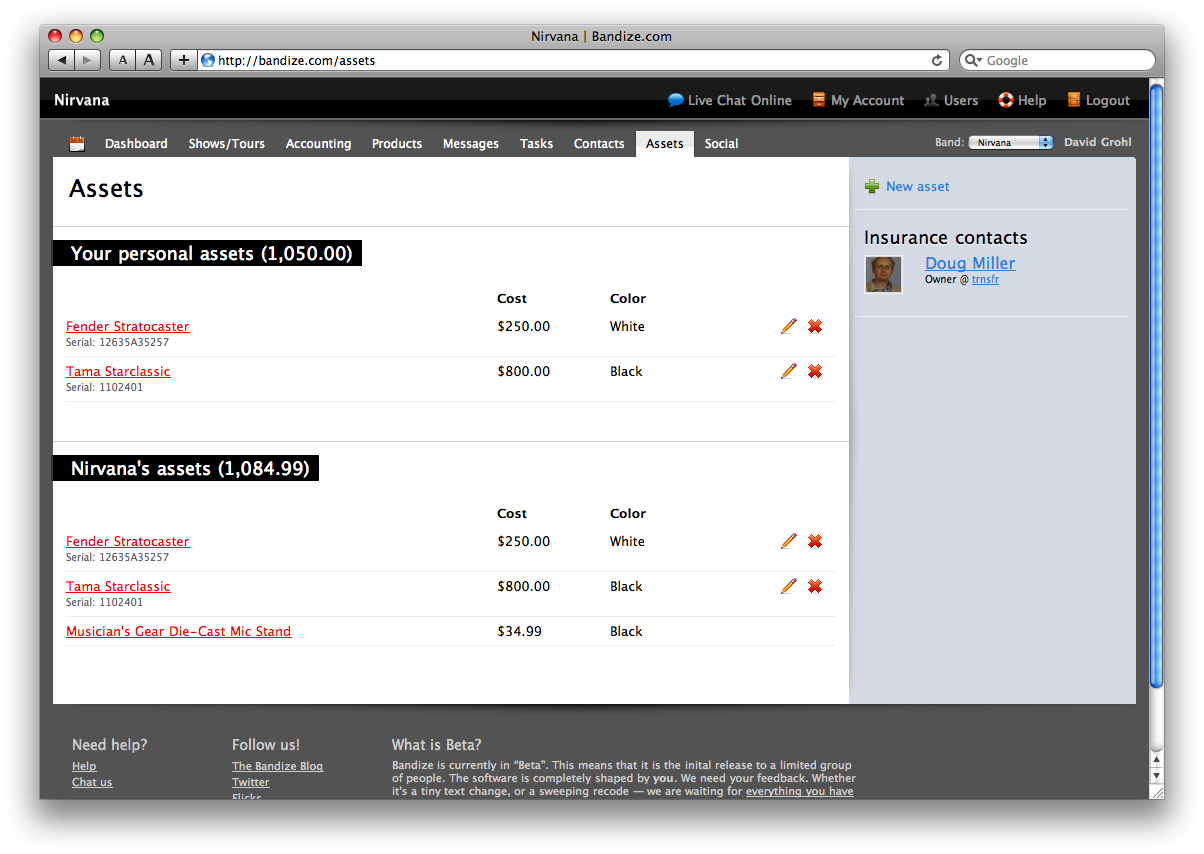Edit personal Tama Starclassic with pencil icon
Viewport: 1204px width, 854px height.
[x=789, y=371]
